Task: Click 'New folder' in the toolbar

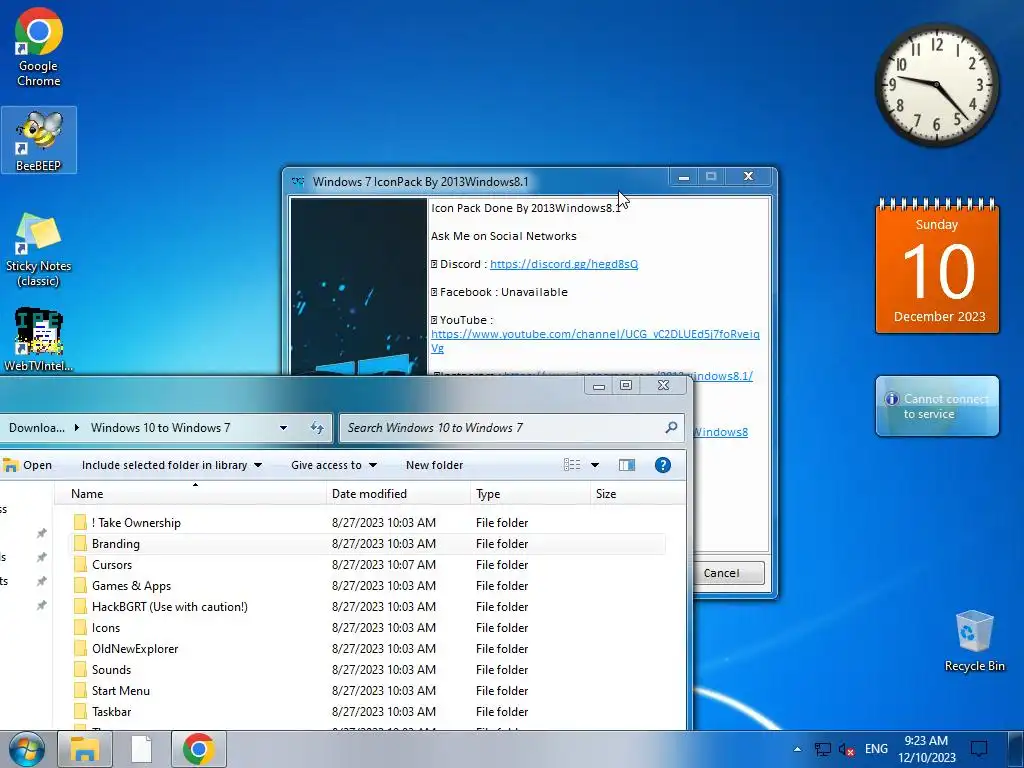Action: point(434,465)
